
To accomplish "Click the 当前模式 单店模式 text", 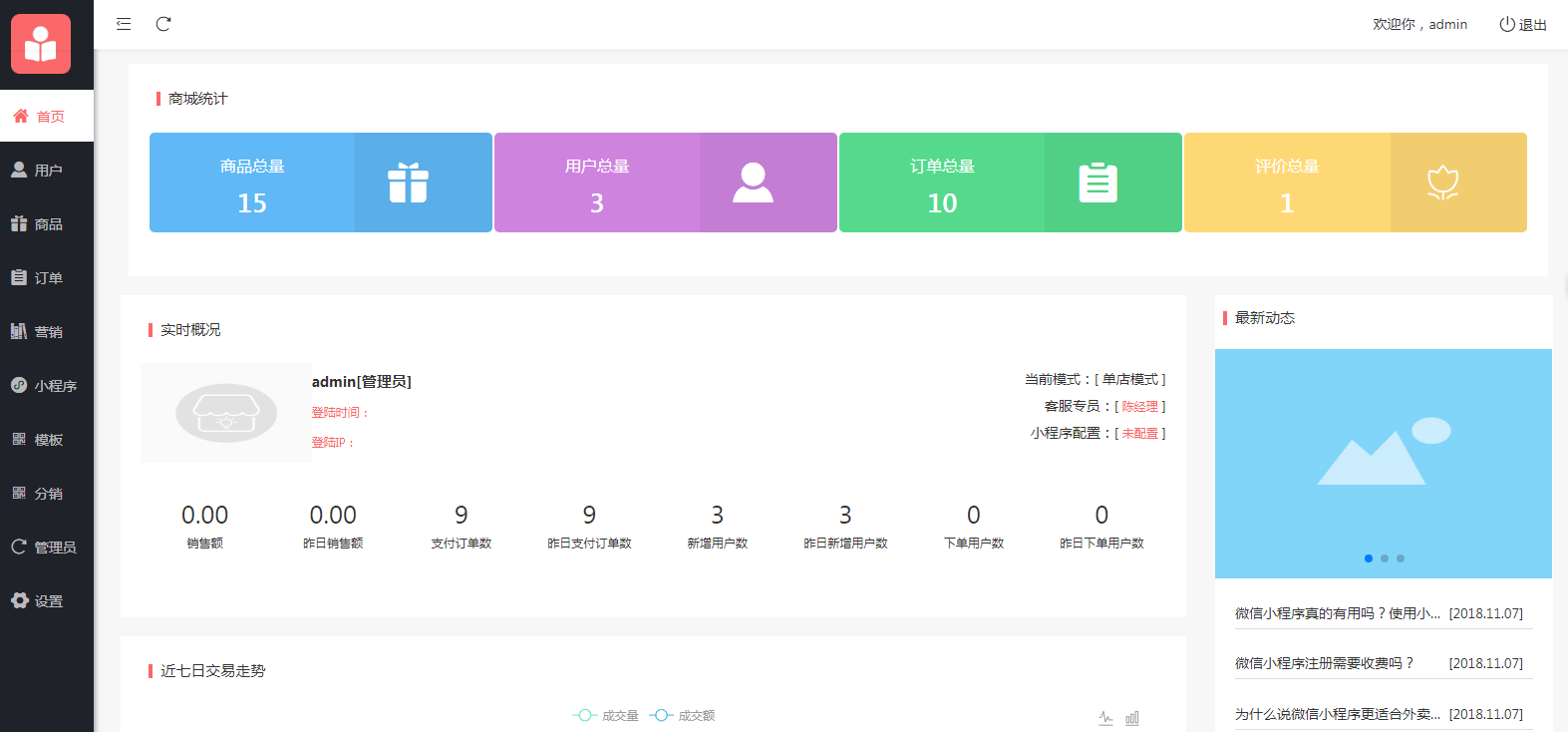I will (1096, 379).
